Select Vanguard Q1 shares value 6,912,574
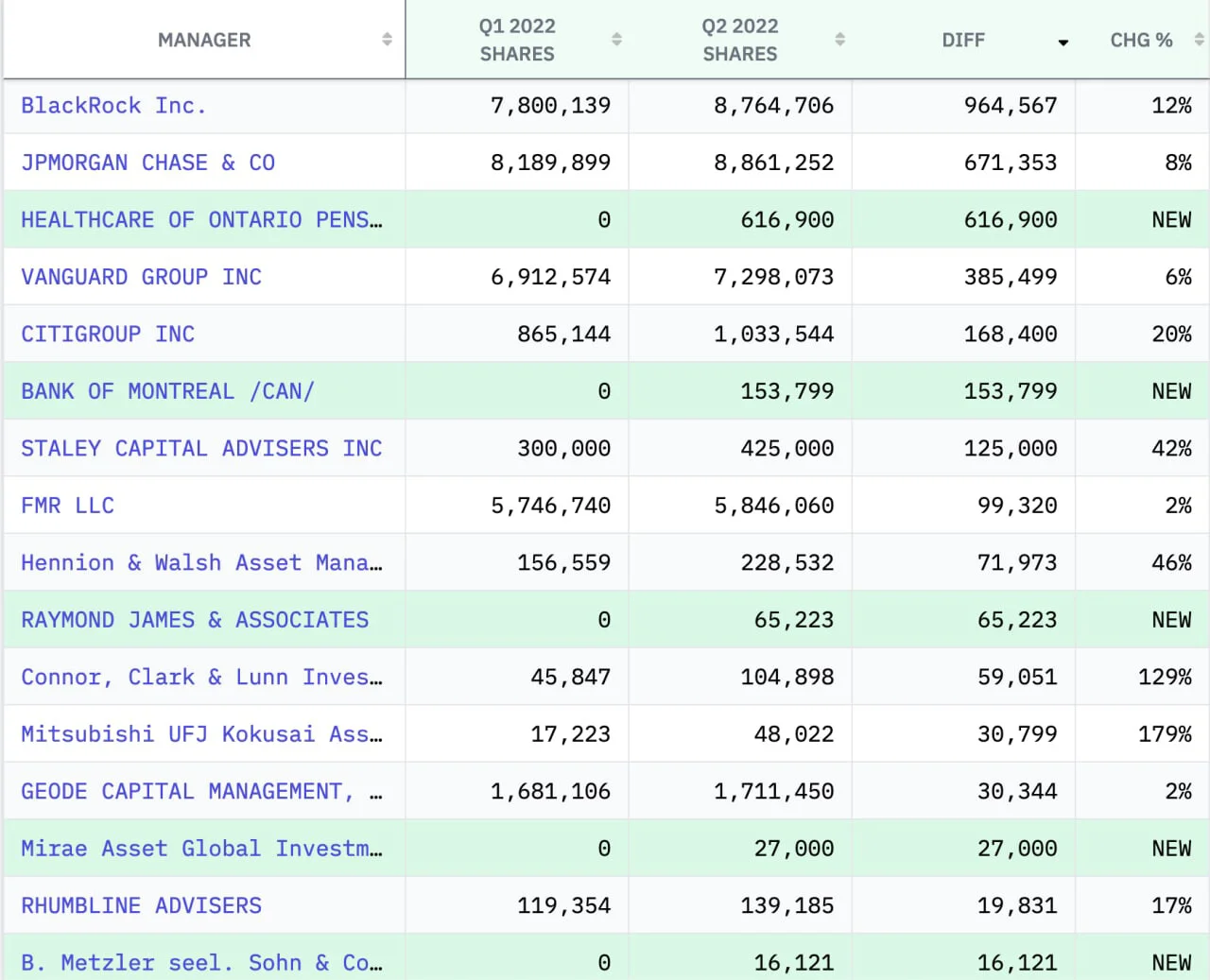This screenshot has width=1210, height=980. pyautogui.click(x=550, y=277)
